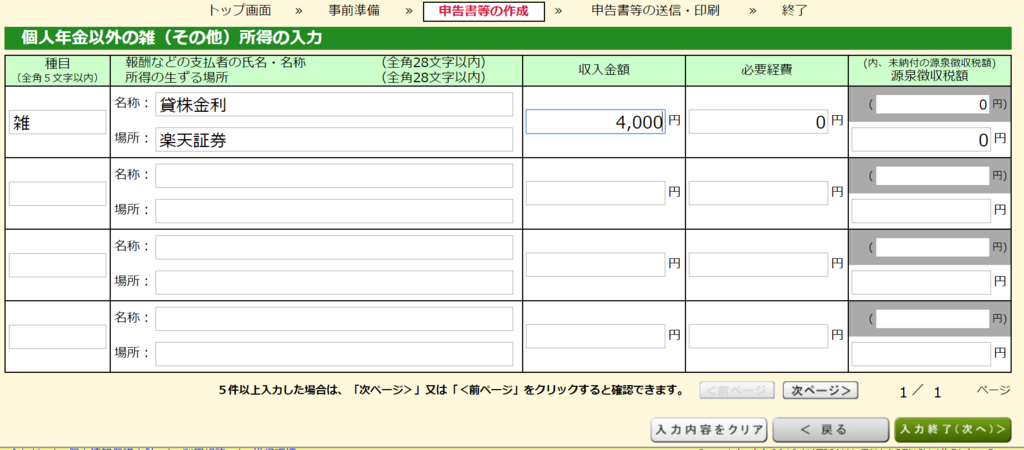Focus the 収入金額 field showing 4,000

click(x=596, y=121)
